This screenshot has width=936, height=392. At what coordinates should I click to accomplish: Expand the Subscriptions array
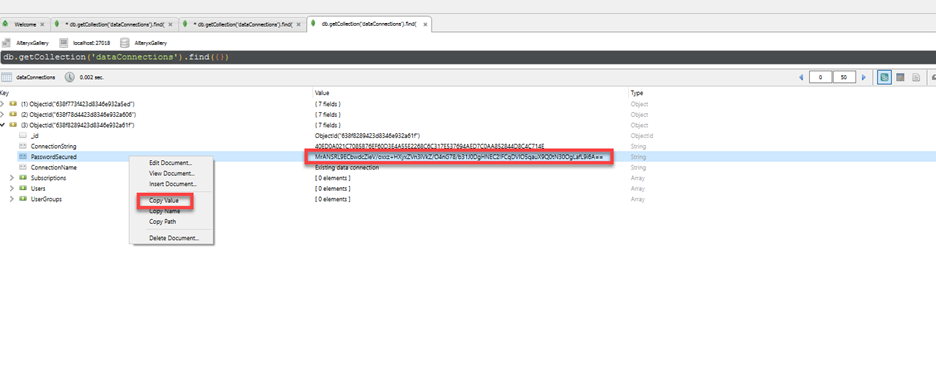tap(12, 178)
